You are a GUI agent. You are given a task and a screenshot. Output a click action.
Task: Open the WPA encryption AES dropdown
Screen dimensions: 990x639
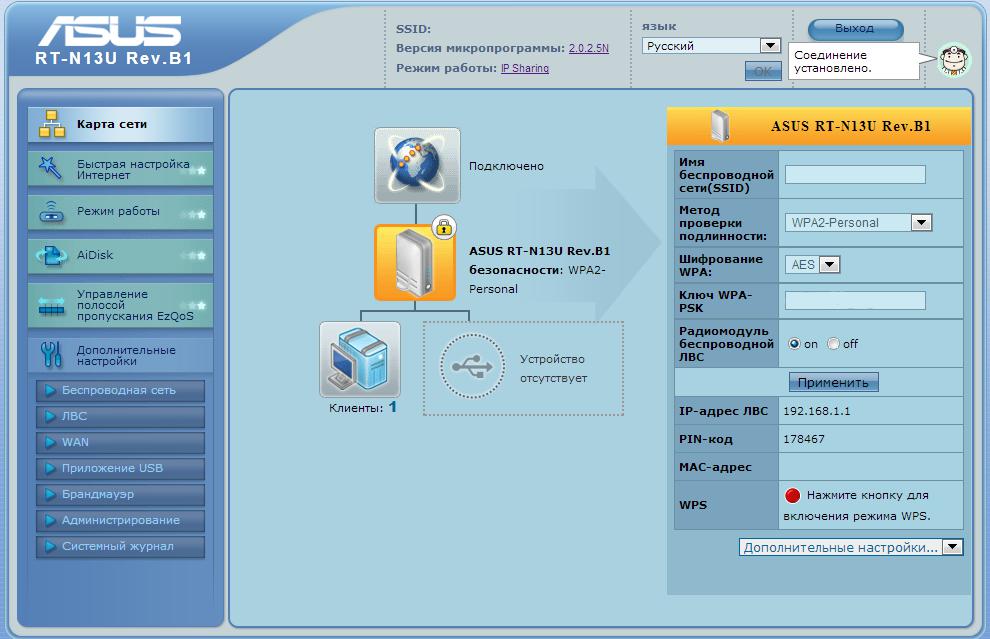coord(829,265)
